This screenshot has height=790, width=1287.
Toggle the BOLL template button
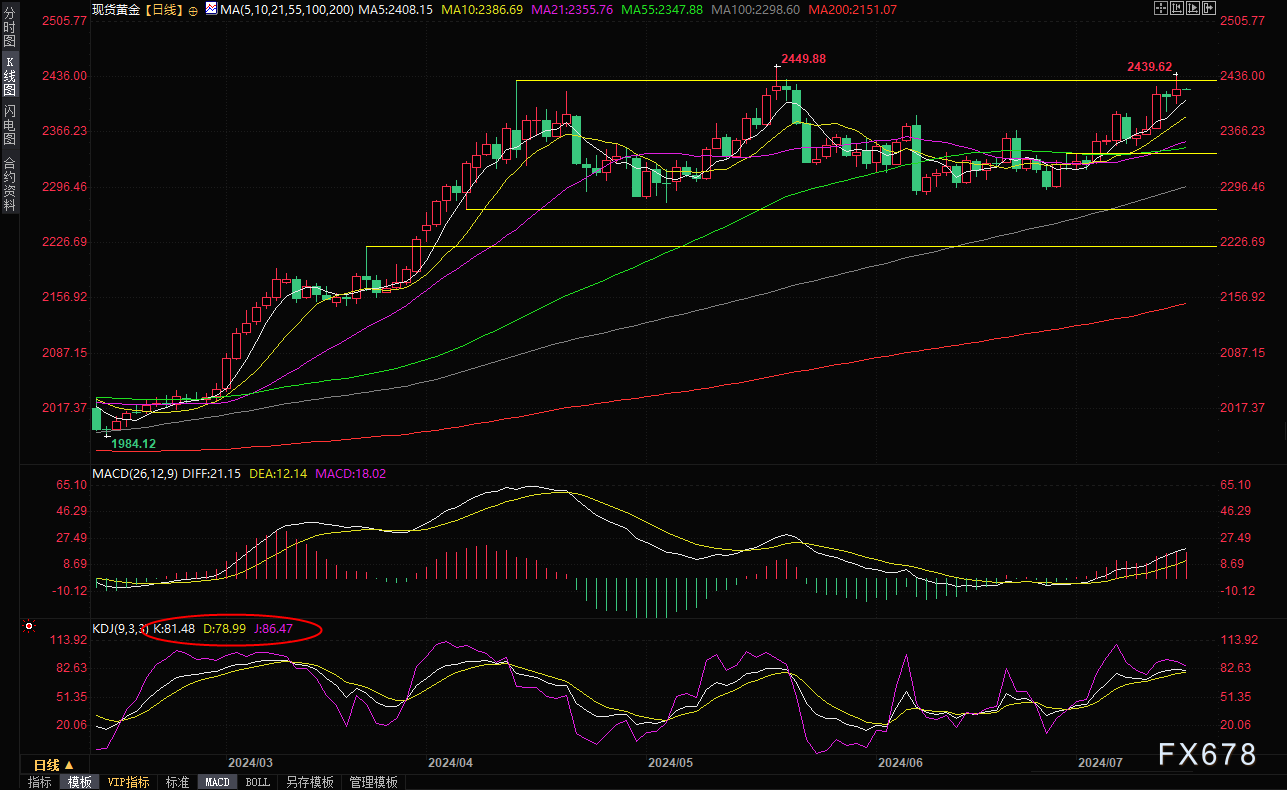pos(257,782)
